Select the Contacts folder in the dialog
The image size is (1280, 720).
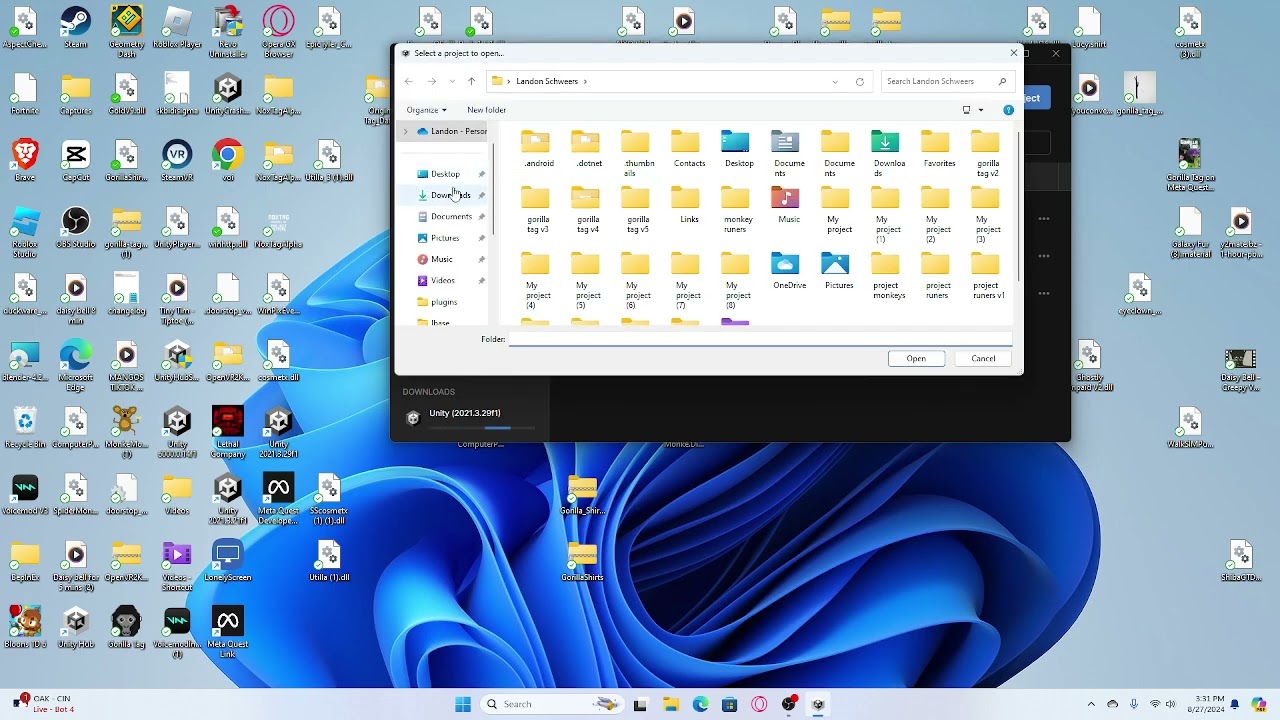click(x=689, y=150)
